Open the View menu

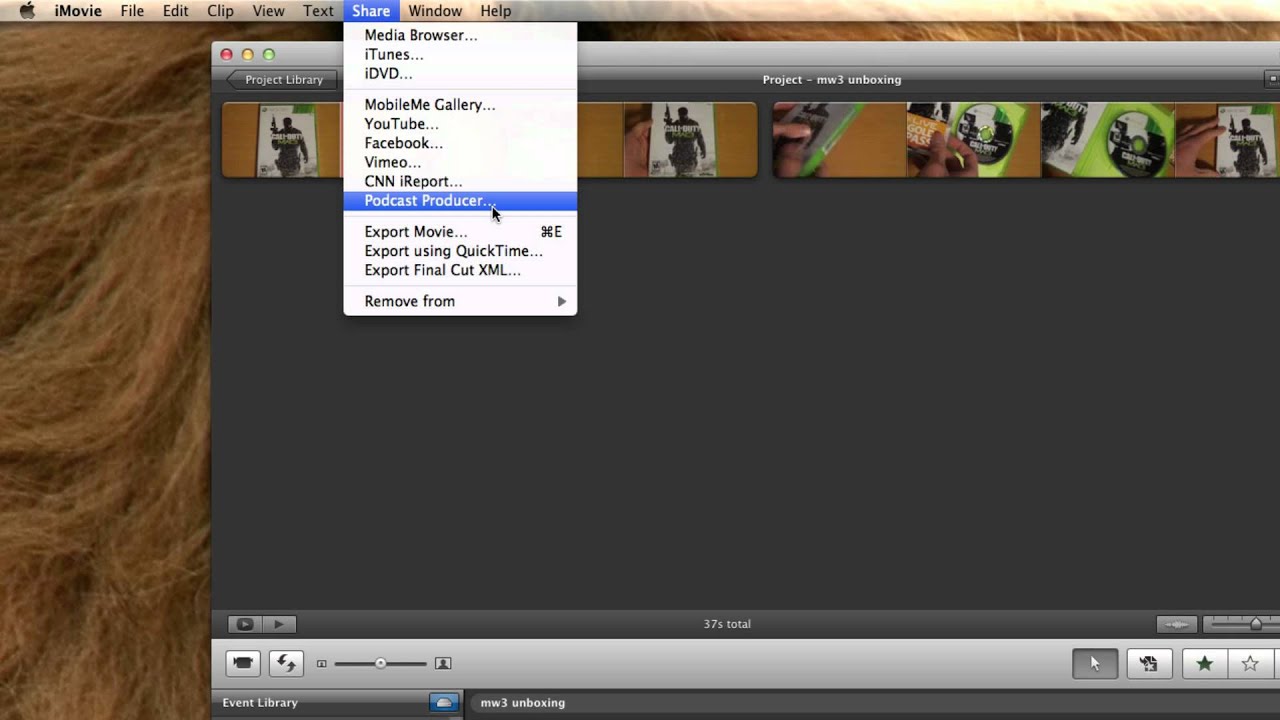(x=268, y=11)
